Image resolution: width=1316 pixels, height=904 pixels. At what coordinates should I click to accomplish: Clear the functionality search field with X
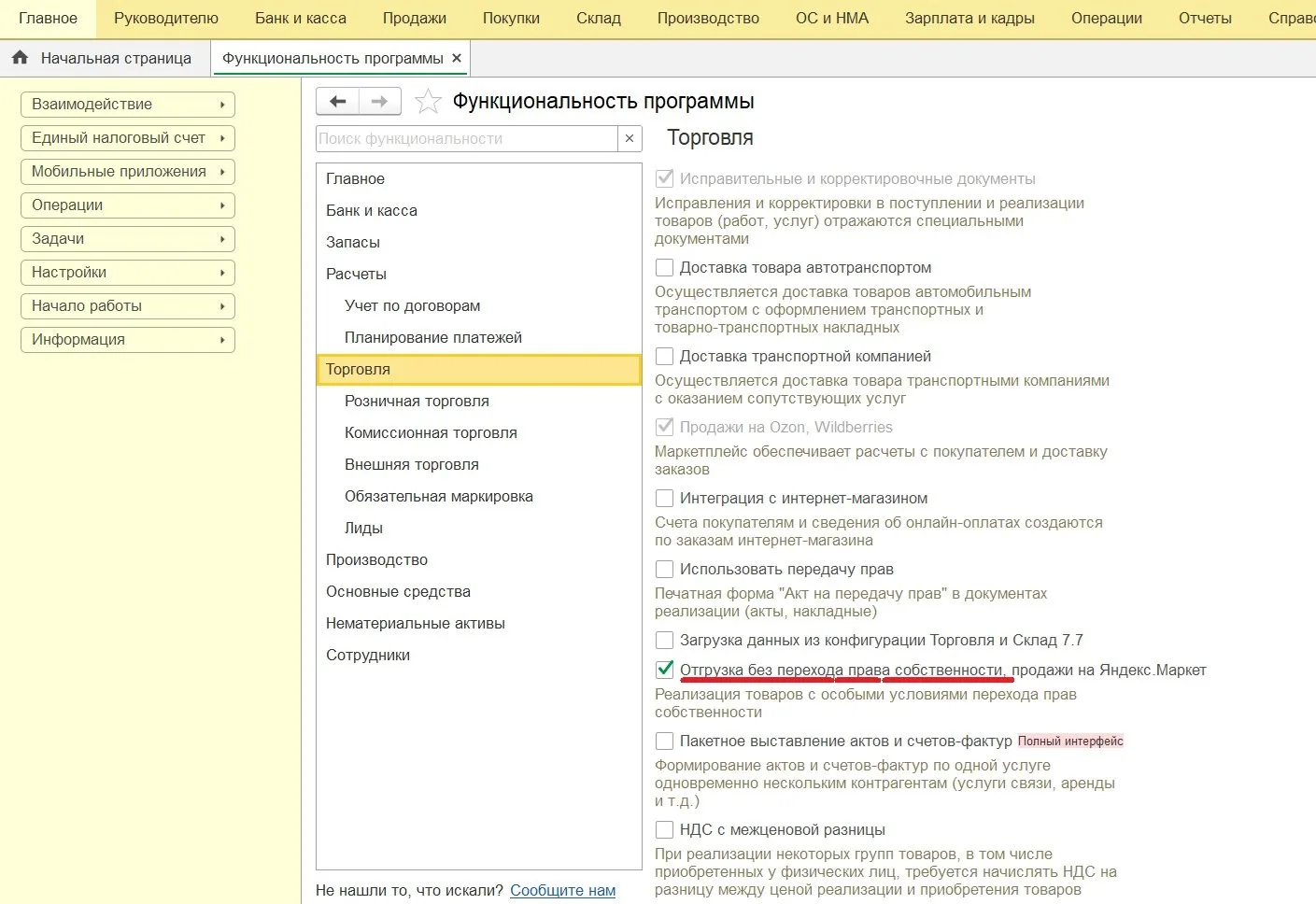tap(630, 138)
